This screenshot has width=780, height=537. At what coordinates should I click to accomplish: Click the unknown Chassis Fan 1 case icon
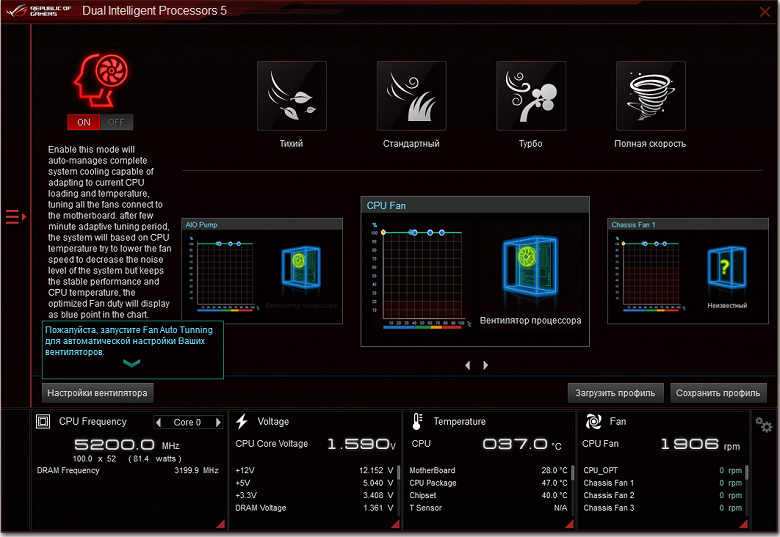coord(727,267)
